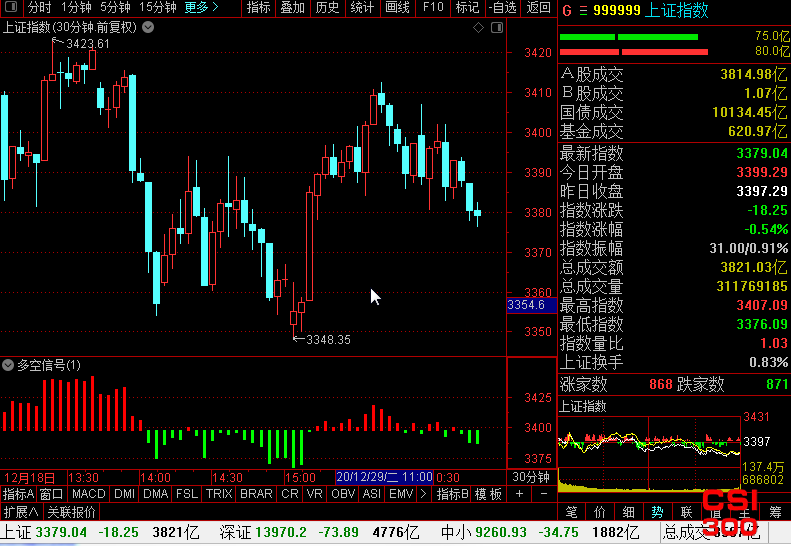Click the diamond icon on chart header
This screenshot has width=791, height=546.
[478, 28]
